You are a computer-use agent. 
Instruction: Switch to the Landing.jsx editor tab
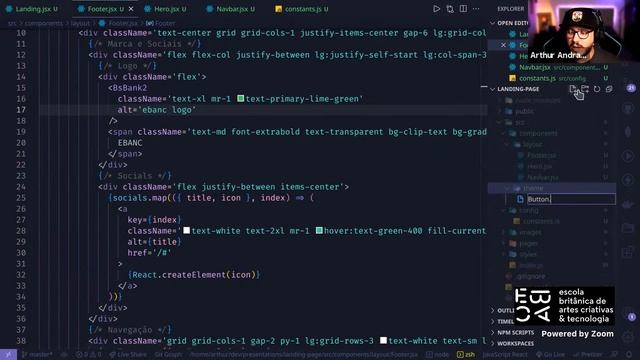tap(32, 9)
